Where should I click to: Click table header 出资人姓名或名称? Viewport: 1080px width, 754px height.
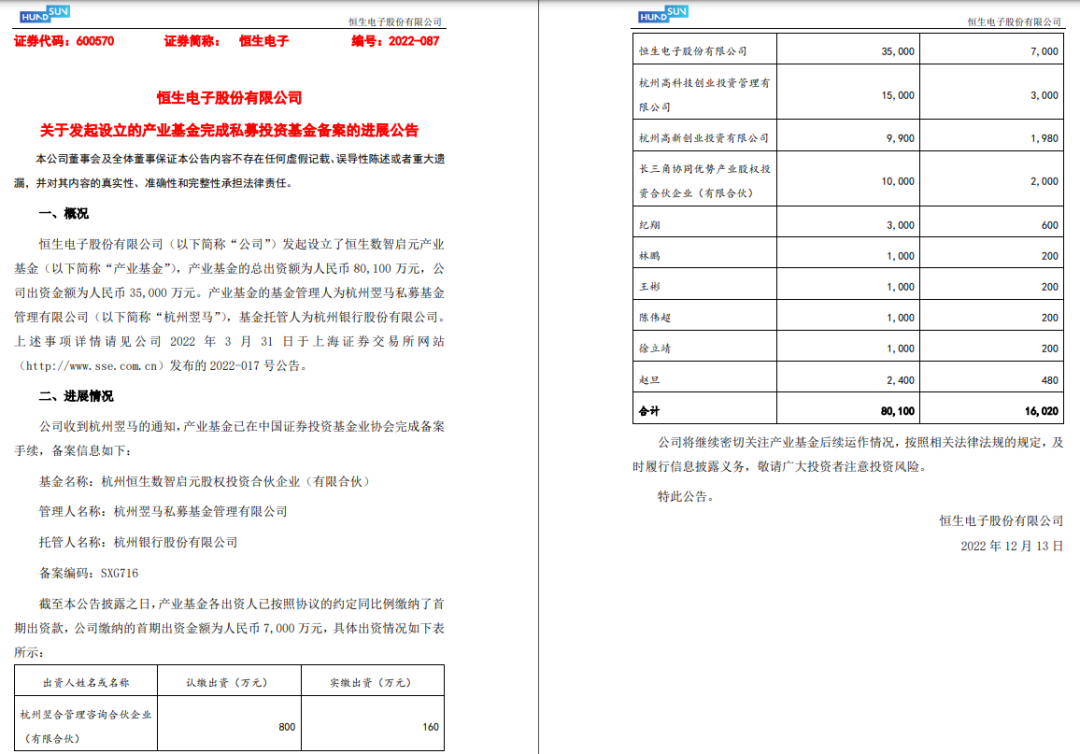coord(86,682)
